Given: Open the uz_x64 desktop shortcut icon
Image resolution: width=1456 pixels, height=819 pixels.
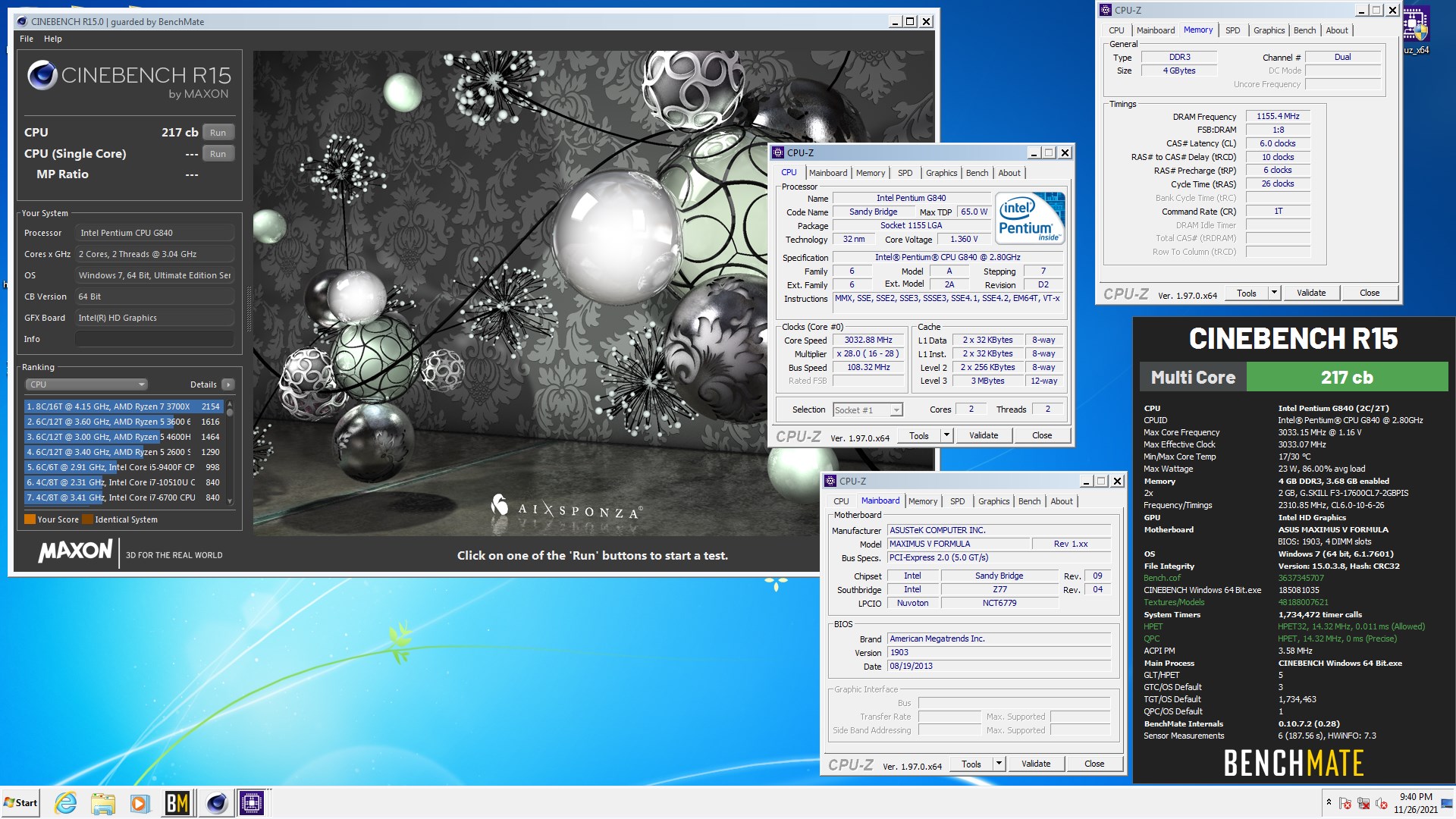Looking at the screenshot, I should point(1416,30).
